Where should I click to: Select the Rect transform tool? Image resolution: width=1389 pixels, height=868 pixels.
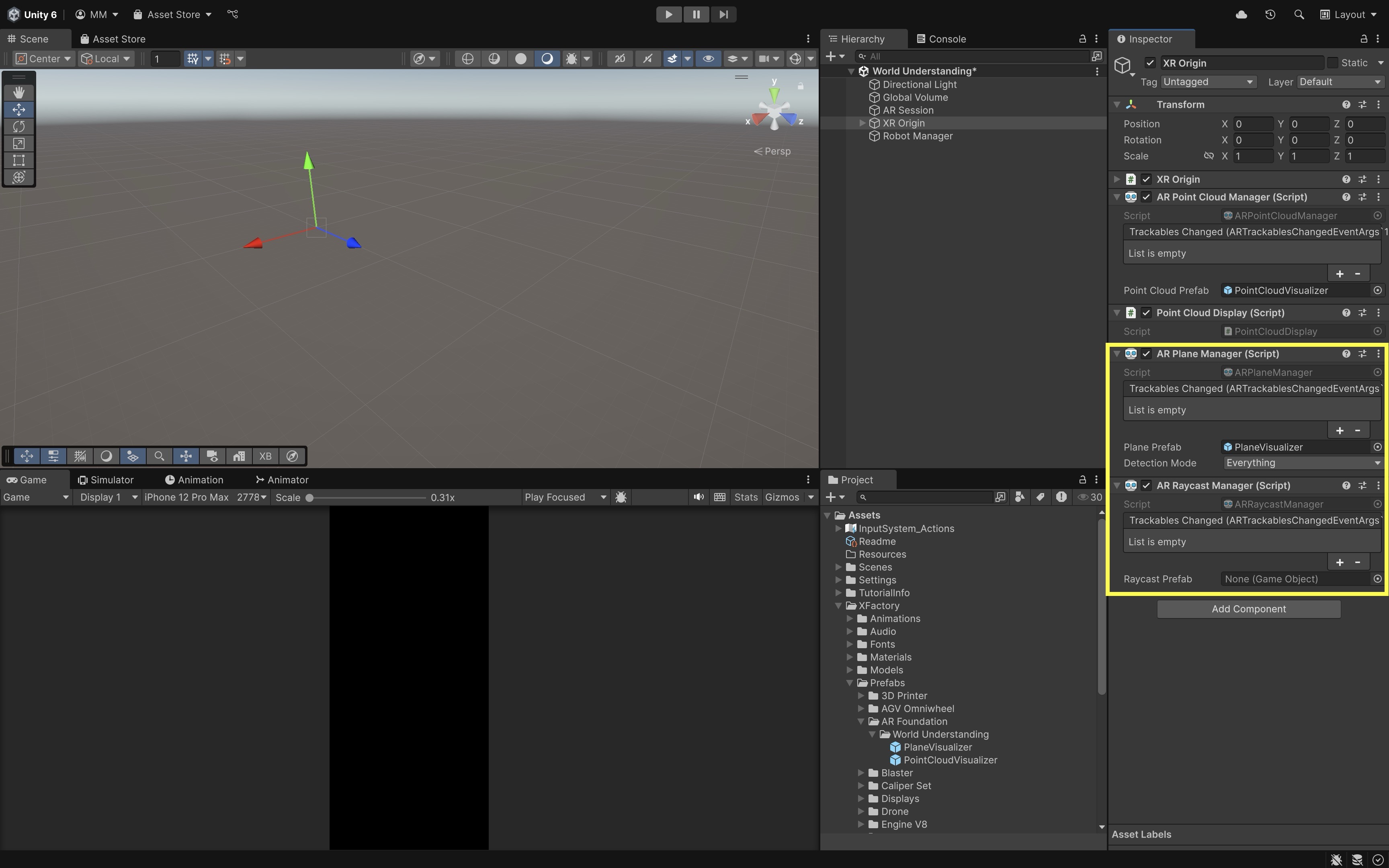coord(18,160)
